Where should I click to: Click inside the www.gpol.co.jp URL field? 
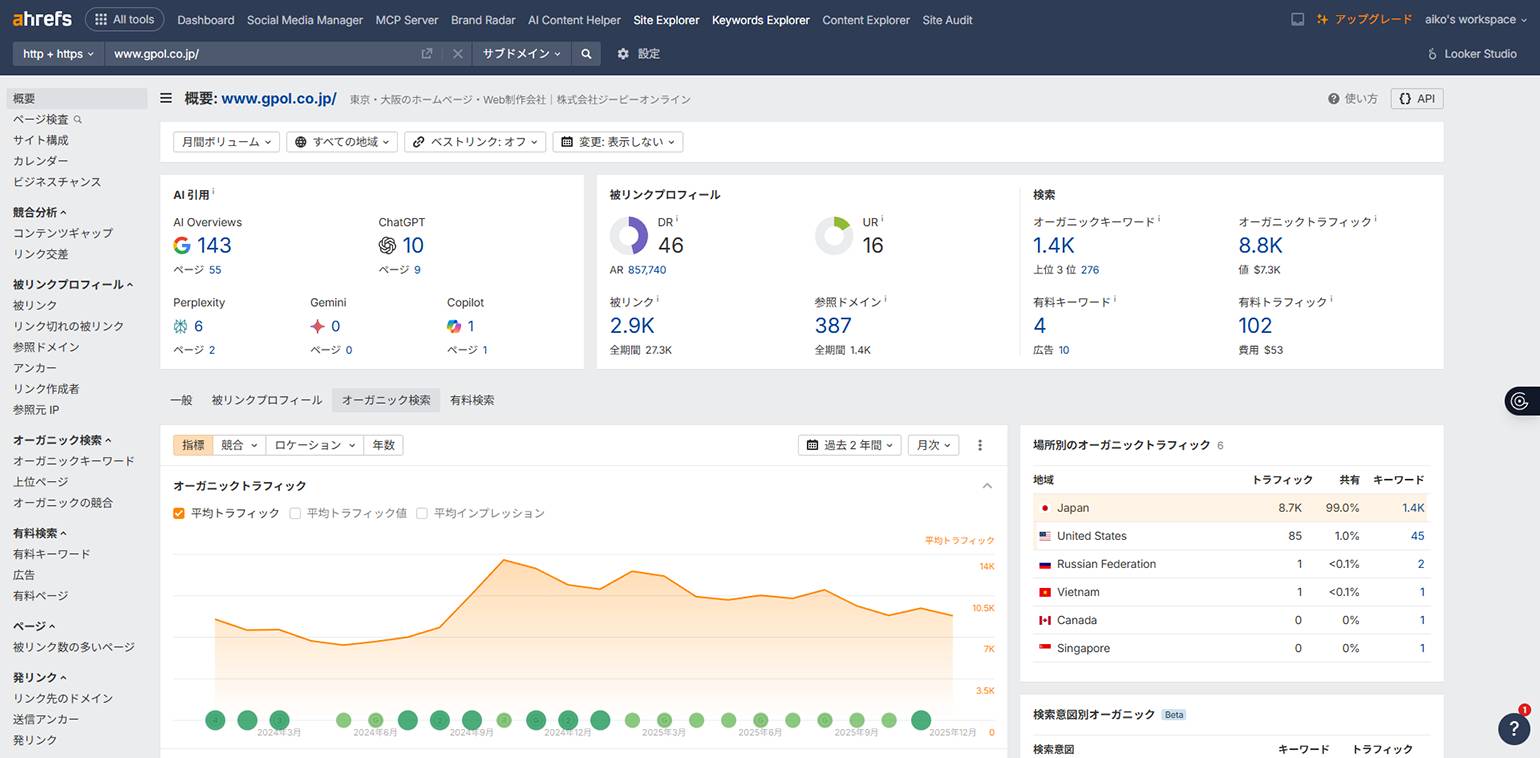pos(250,54)
